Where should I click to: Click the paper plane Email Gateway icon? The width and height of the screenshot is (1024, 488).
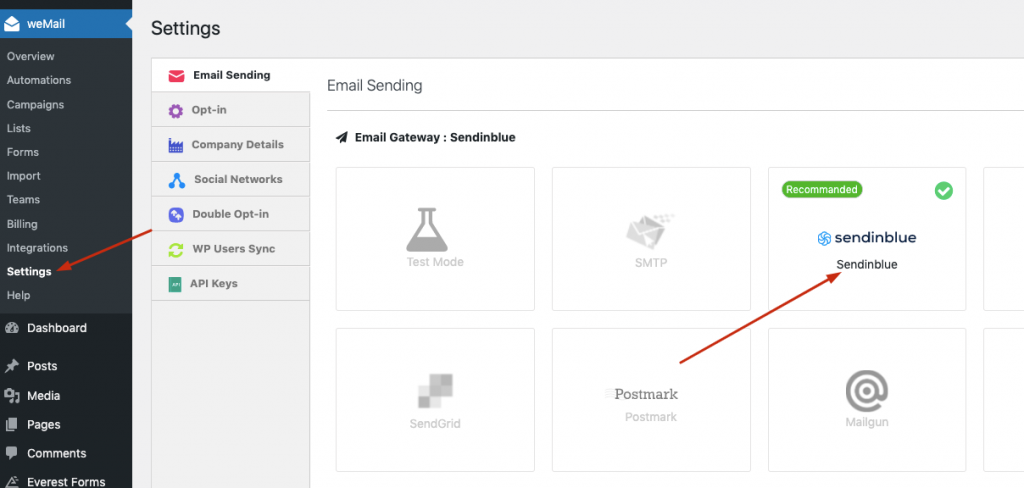pos(342,137)
